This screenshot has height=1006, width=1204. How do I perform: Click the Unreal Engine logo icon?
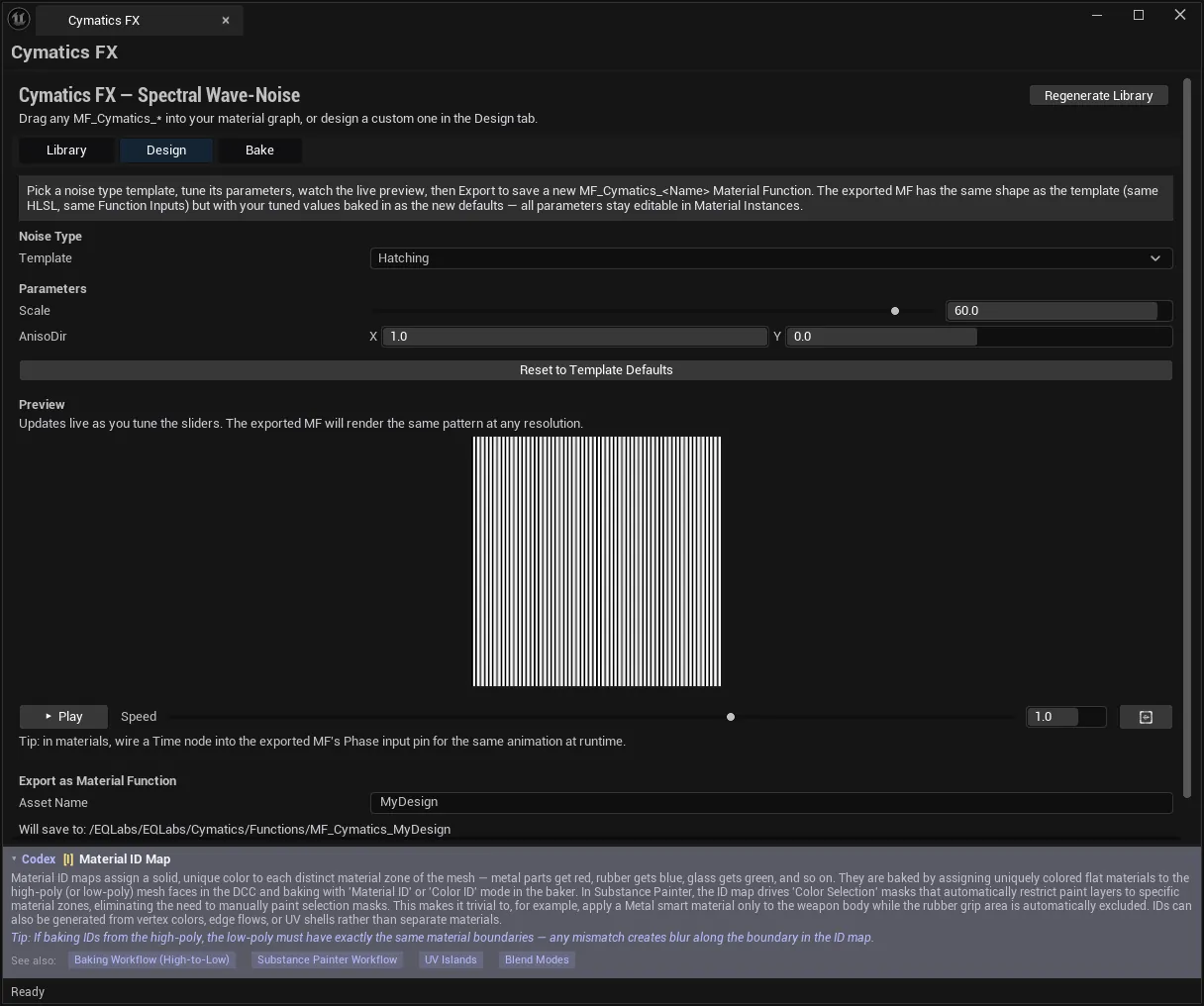[x=19, y=19]
